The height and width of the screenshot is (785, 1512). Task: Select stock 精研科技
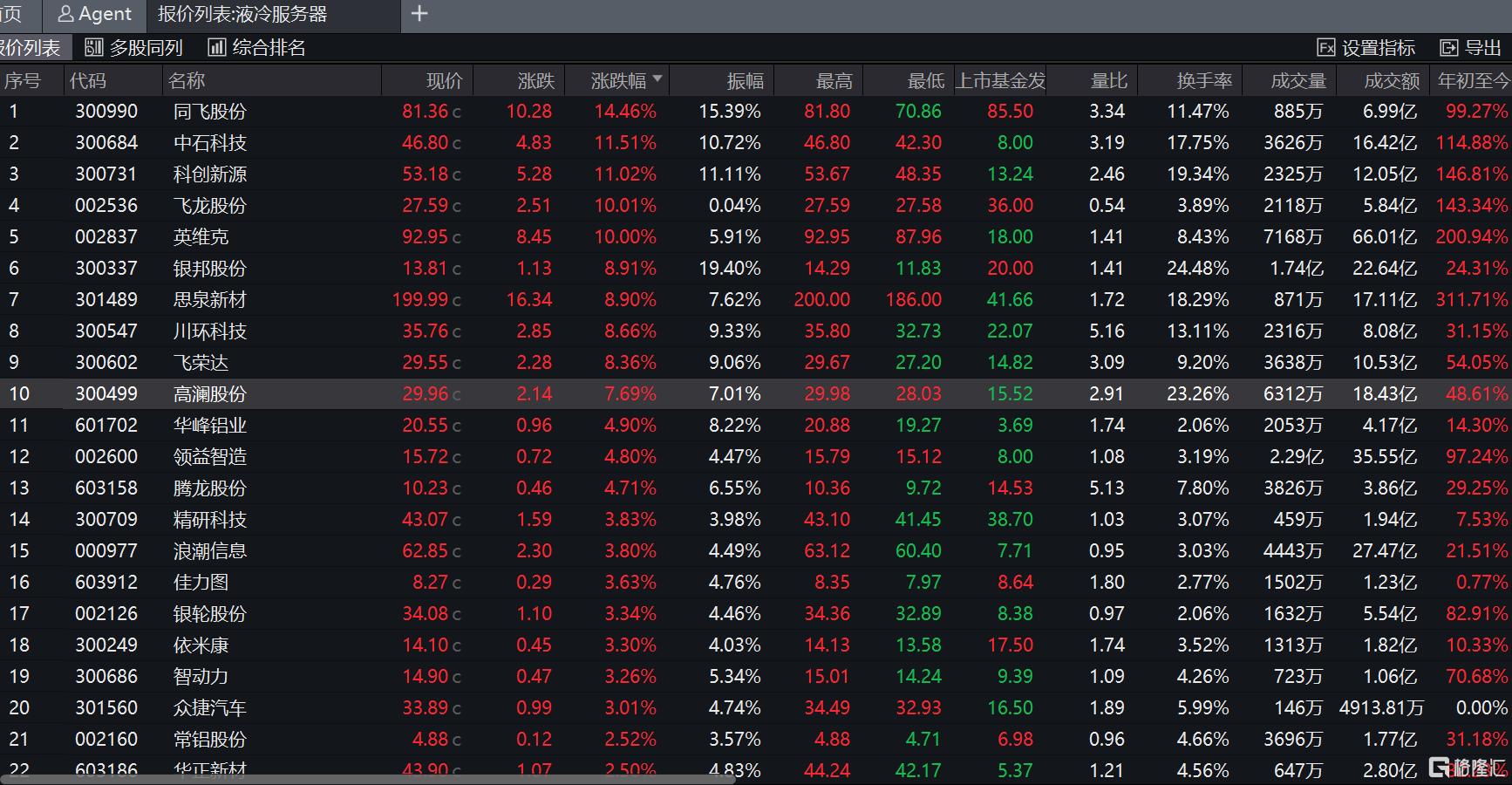pos(210,520)
